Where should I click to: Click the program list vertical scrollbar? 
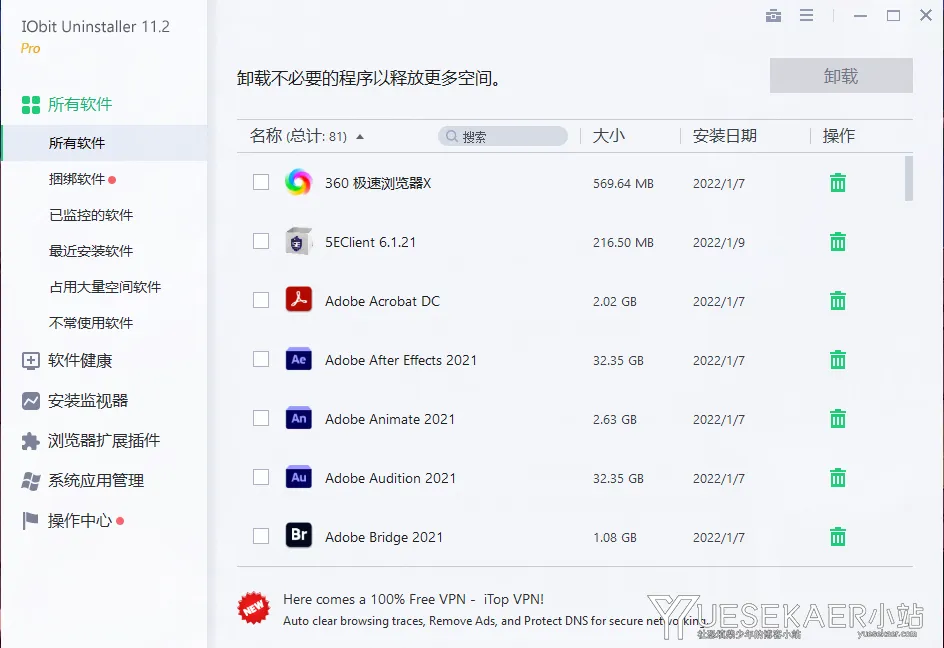908,178
